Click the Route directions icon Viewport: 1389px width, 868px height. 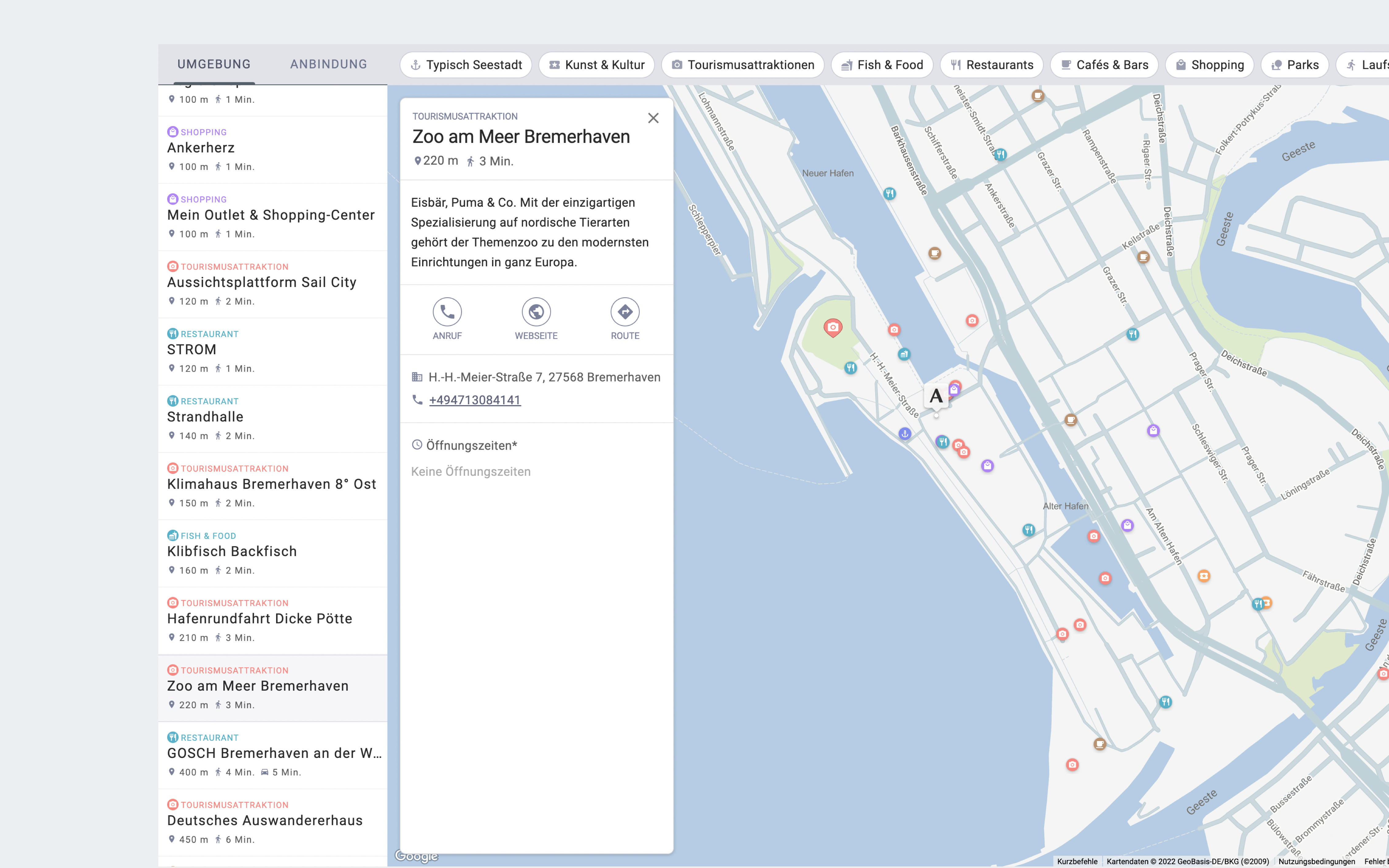click(x=625, y=312)
